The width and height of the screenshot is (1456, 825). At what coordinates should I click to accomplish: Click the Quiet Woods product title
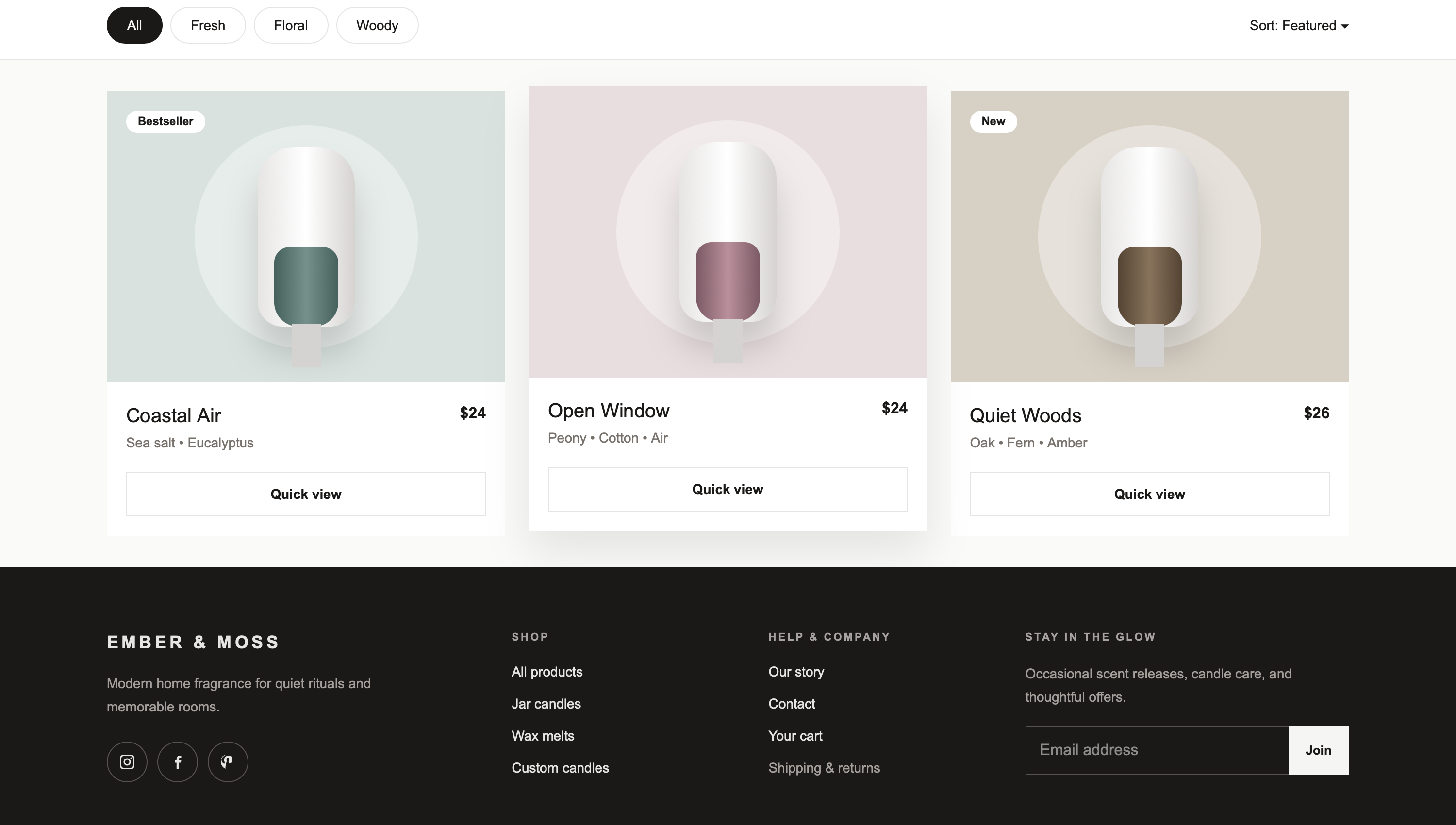pyautogui.click(x=1026, y=415)
